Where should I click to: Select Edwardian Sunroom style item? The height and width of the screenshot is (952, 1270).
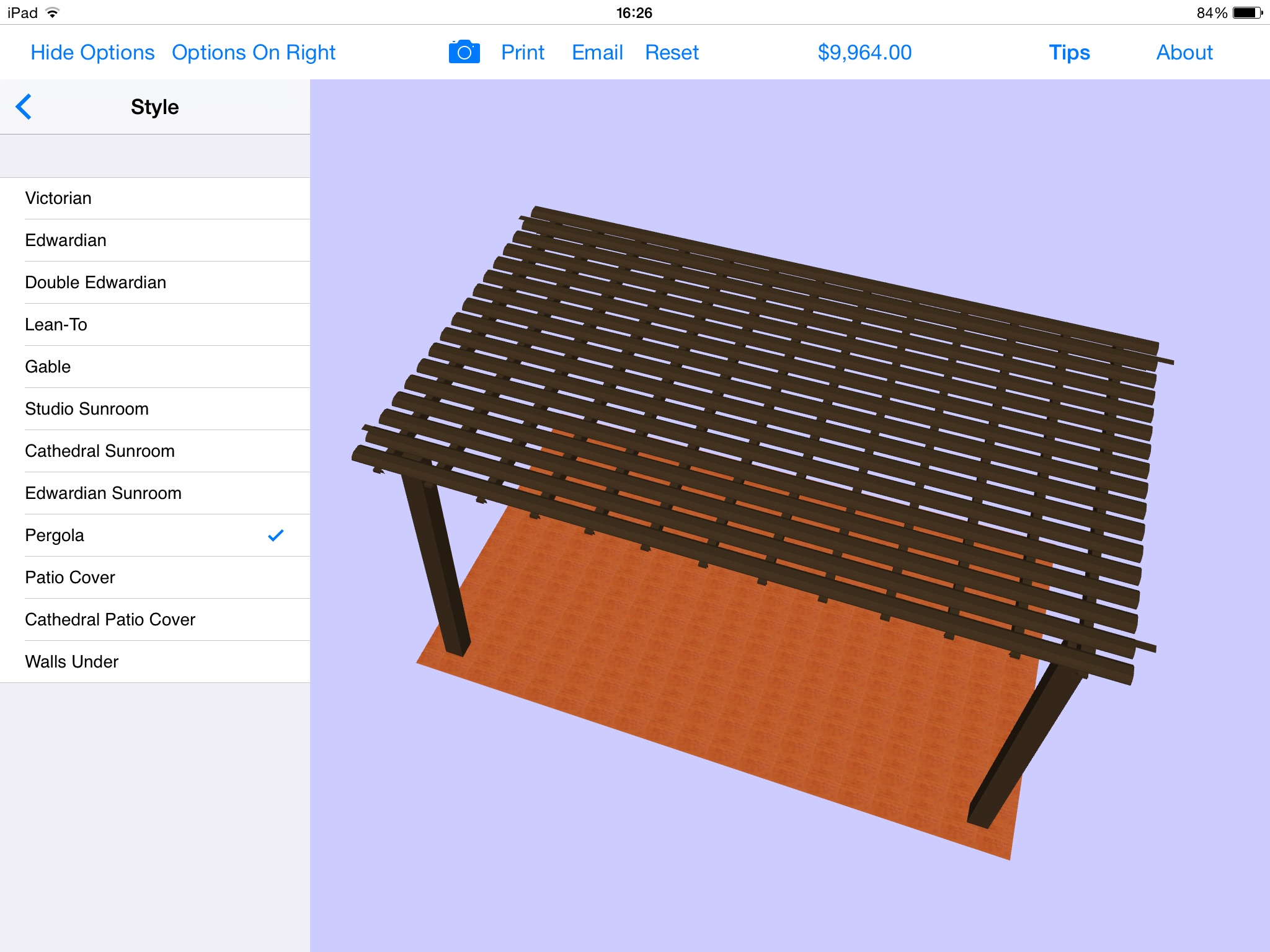coord(155,493)
